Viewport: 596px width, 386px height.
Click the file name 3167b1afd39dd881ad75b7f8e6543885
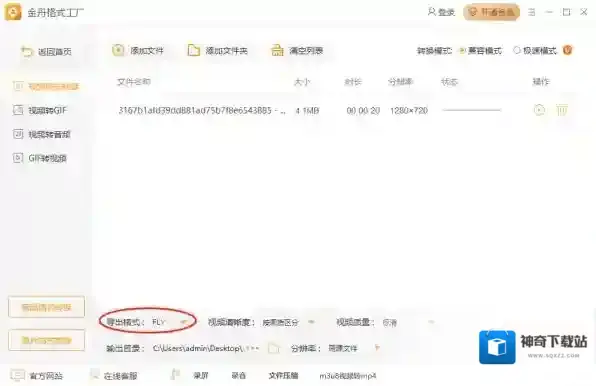202,111
